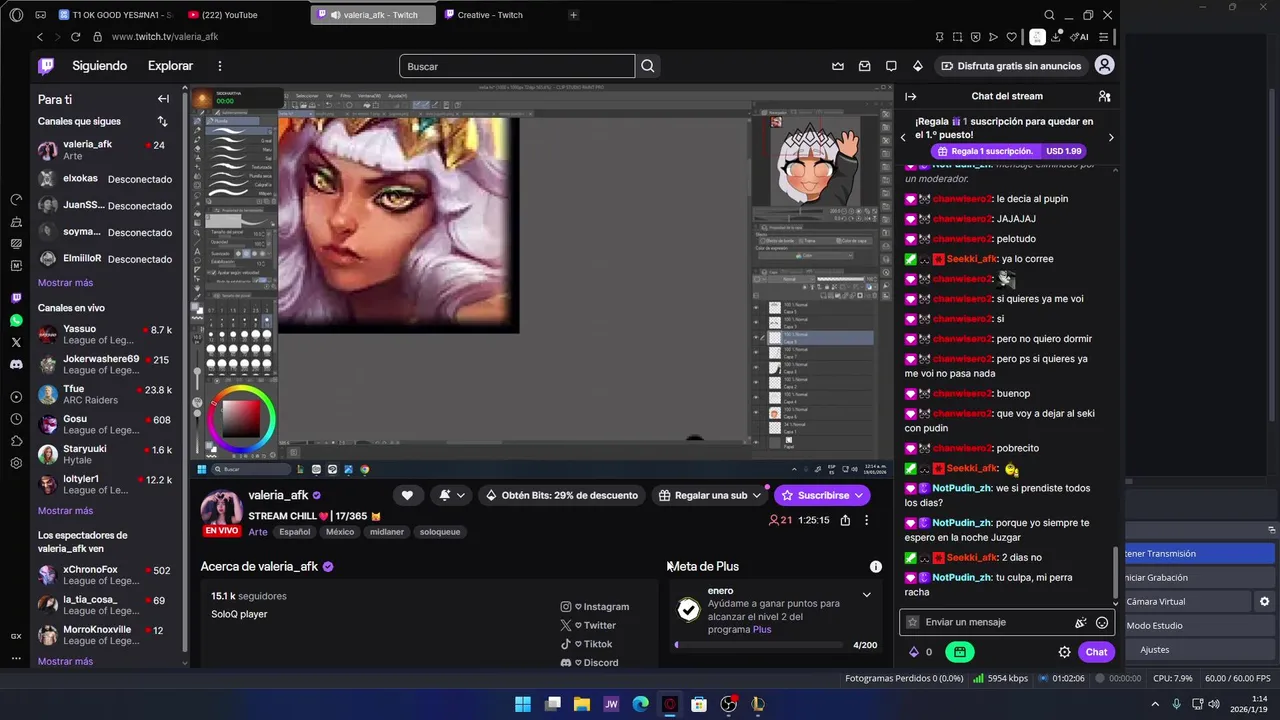The height and width of the screenshot is (720, 1280).
Task: Open the Tiktok social link
Action: (x=586, y=644)
